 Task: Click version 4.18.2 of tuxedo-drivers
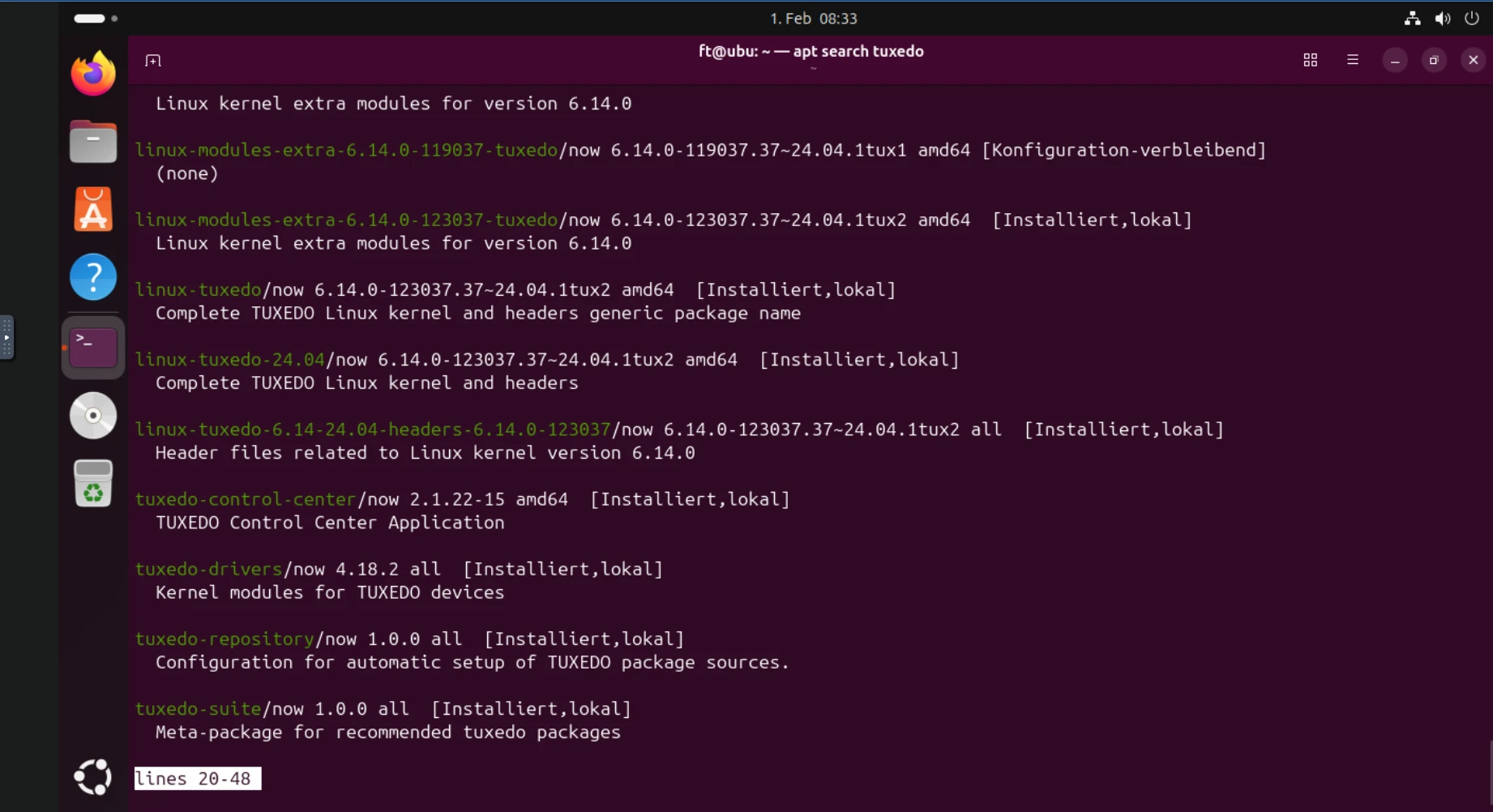pyautogui.click(x=367, y=569)
